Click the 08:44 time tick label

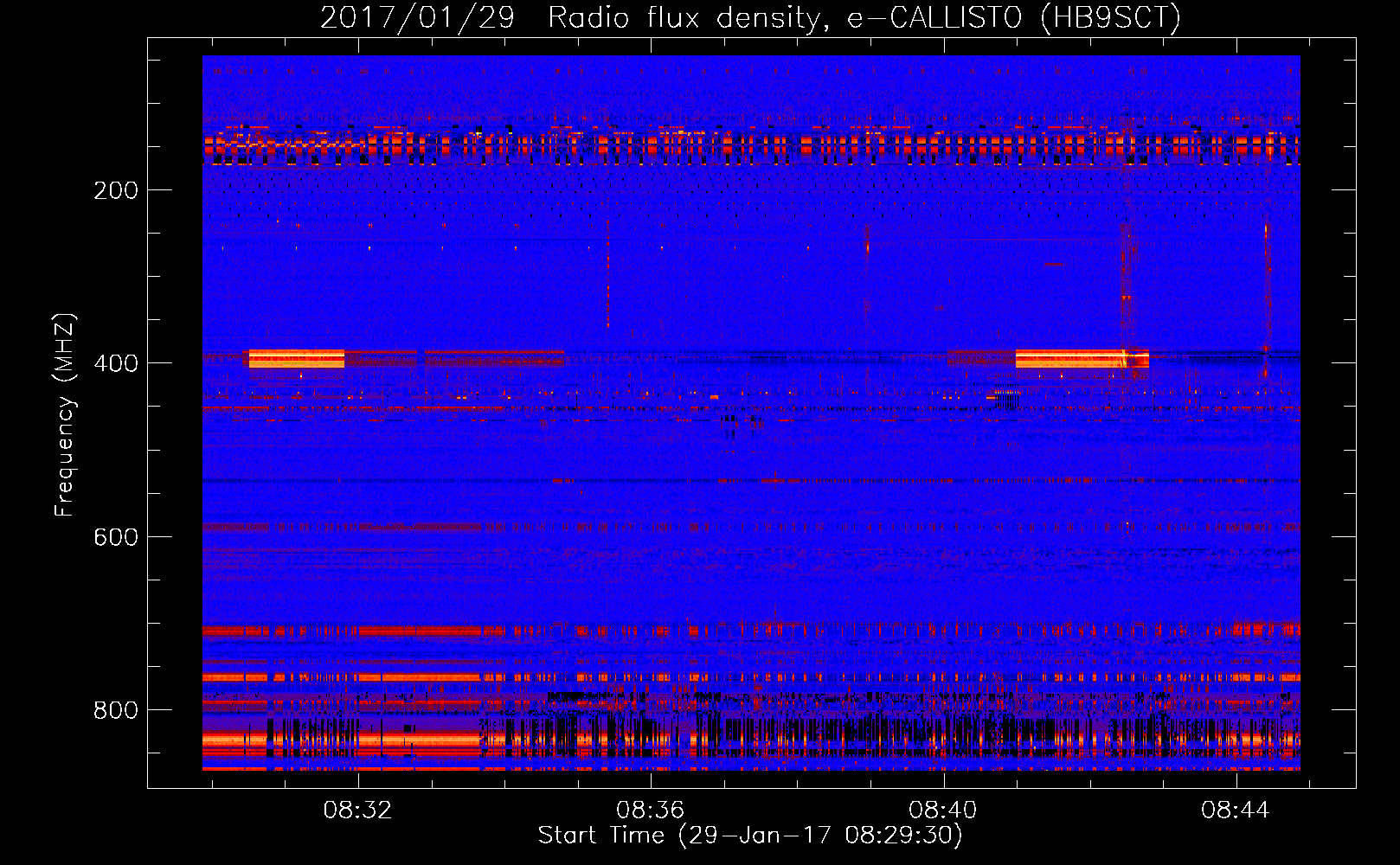pos(1236,810)
